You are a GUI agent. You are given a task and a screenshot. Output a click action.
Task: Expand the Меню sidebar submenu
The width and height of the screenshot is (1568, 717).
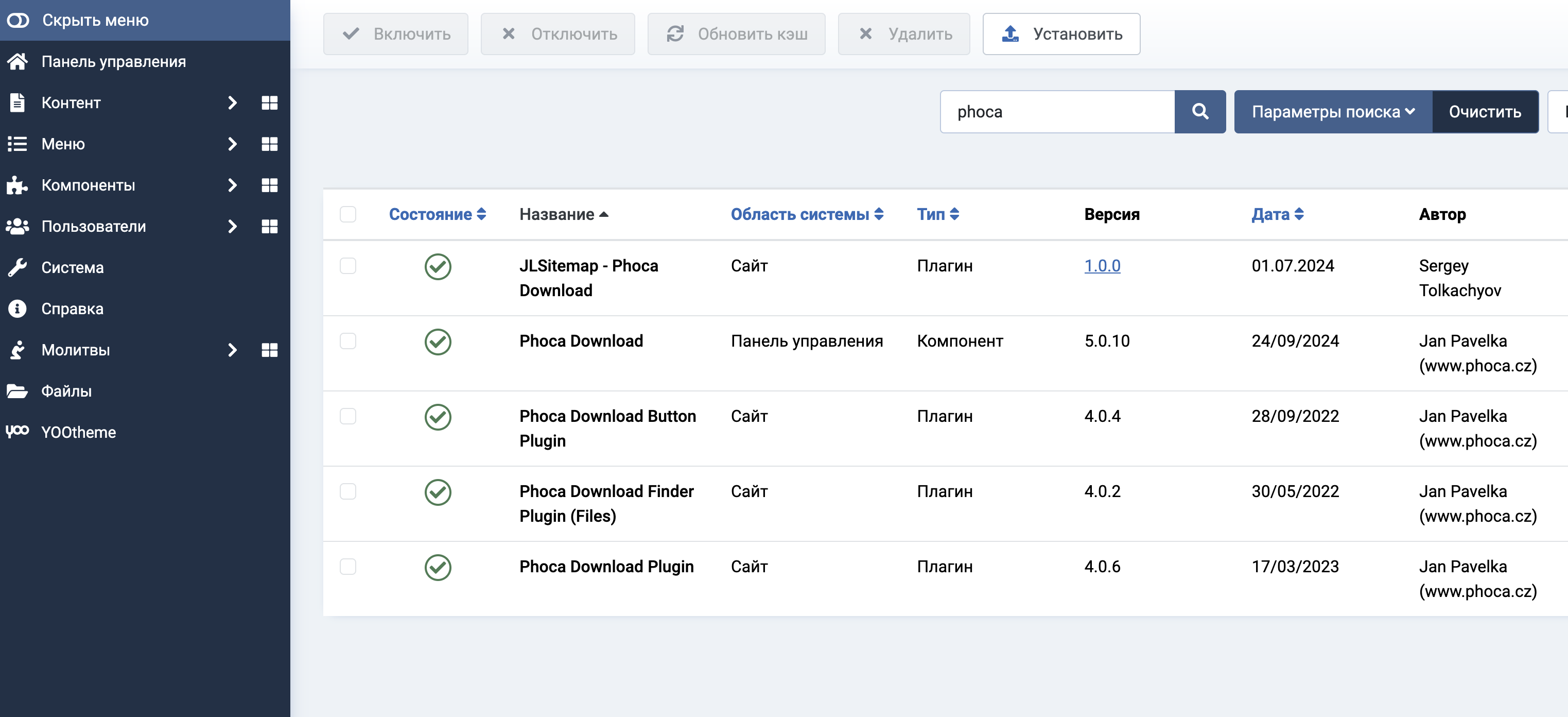232,144
